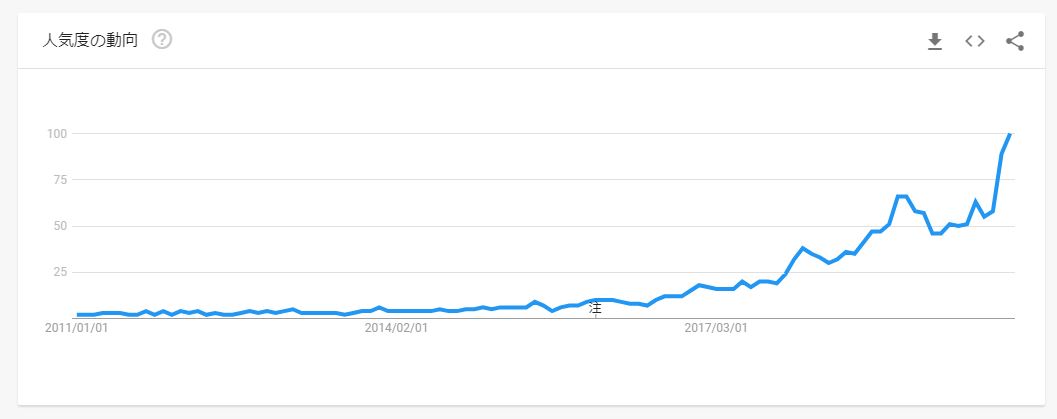
Task: Click the dip below 50 after flat-topped peak
Action: coord(937,233)
